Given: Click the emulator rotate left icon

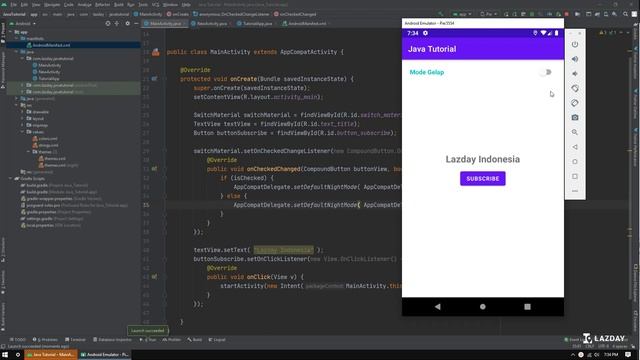Looking at the screenshot, I should [575, 88].
